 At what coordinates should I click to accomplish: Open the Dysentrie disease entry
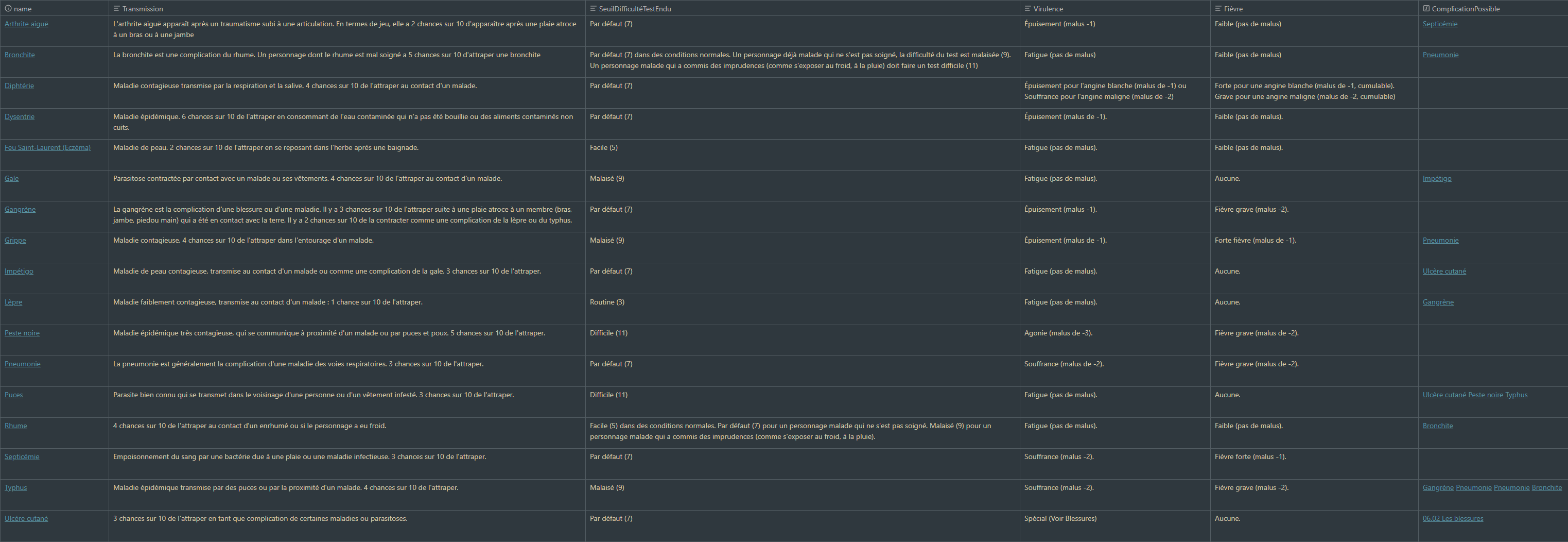(x=20, y=117)
